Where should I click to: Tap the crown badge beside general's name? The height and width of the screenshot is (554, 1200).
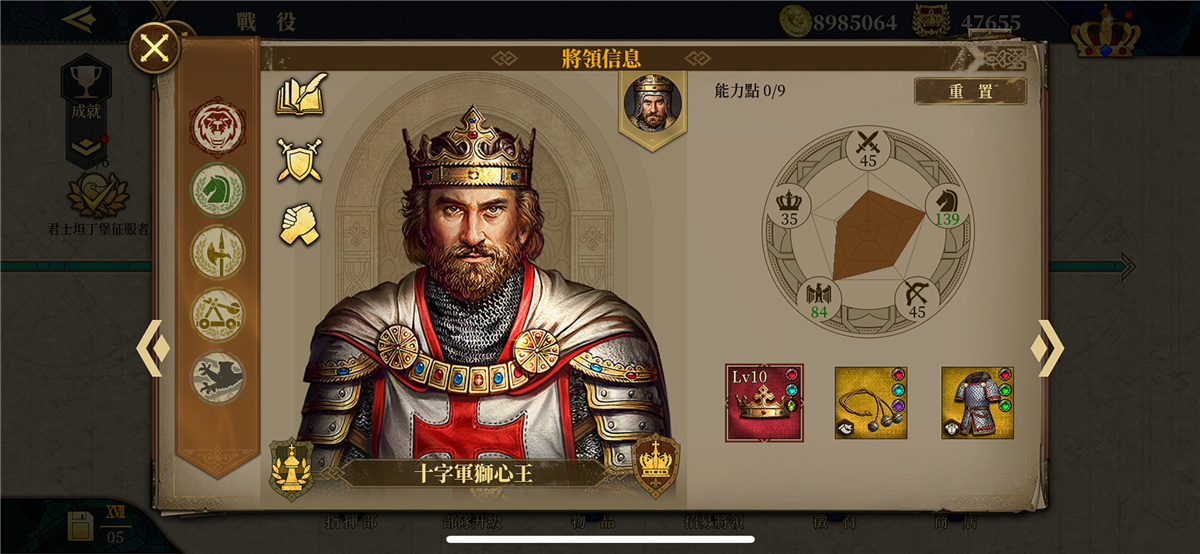[x=656, y=467]
